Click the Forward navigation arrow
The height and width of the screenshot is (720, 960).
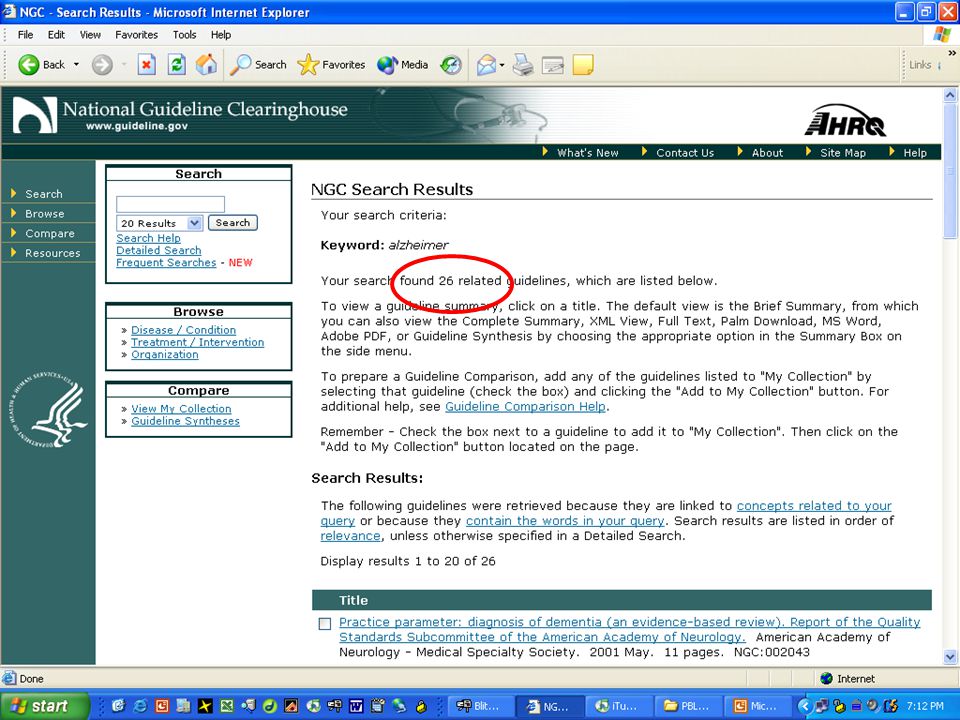click(x=102, y=64)
